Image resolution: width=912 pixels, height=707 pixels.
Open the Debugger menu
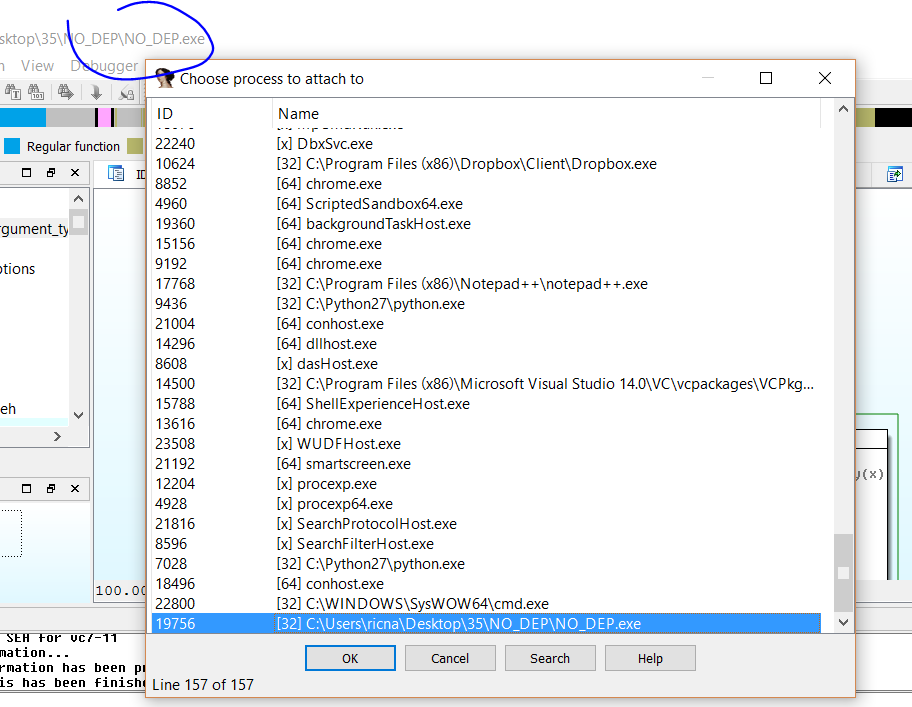click(x=104, y=66)
